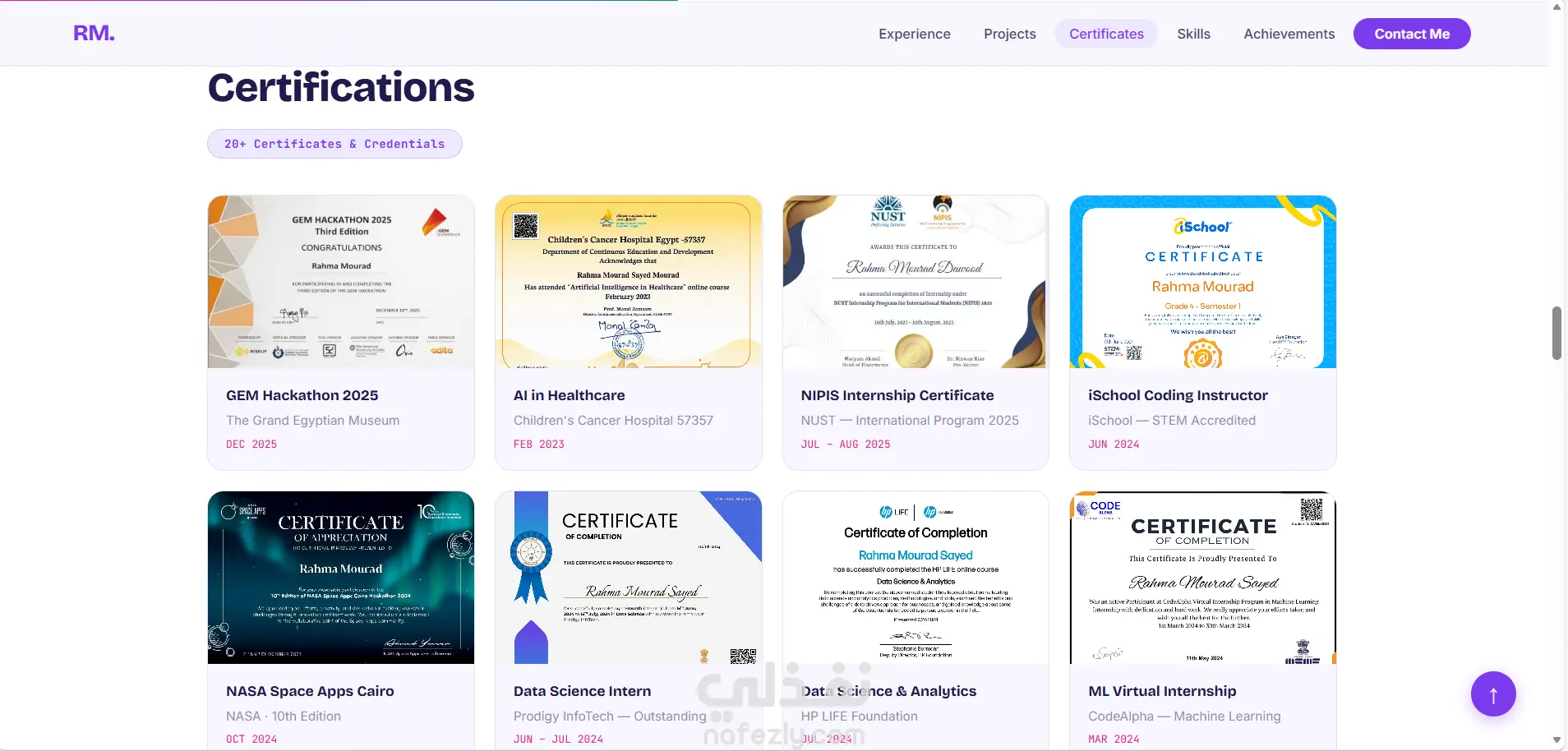Viewport: 1568px width, 751px height.
Task: Click the scrollbar up arrow
Action: (1556, 7)
